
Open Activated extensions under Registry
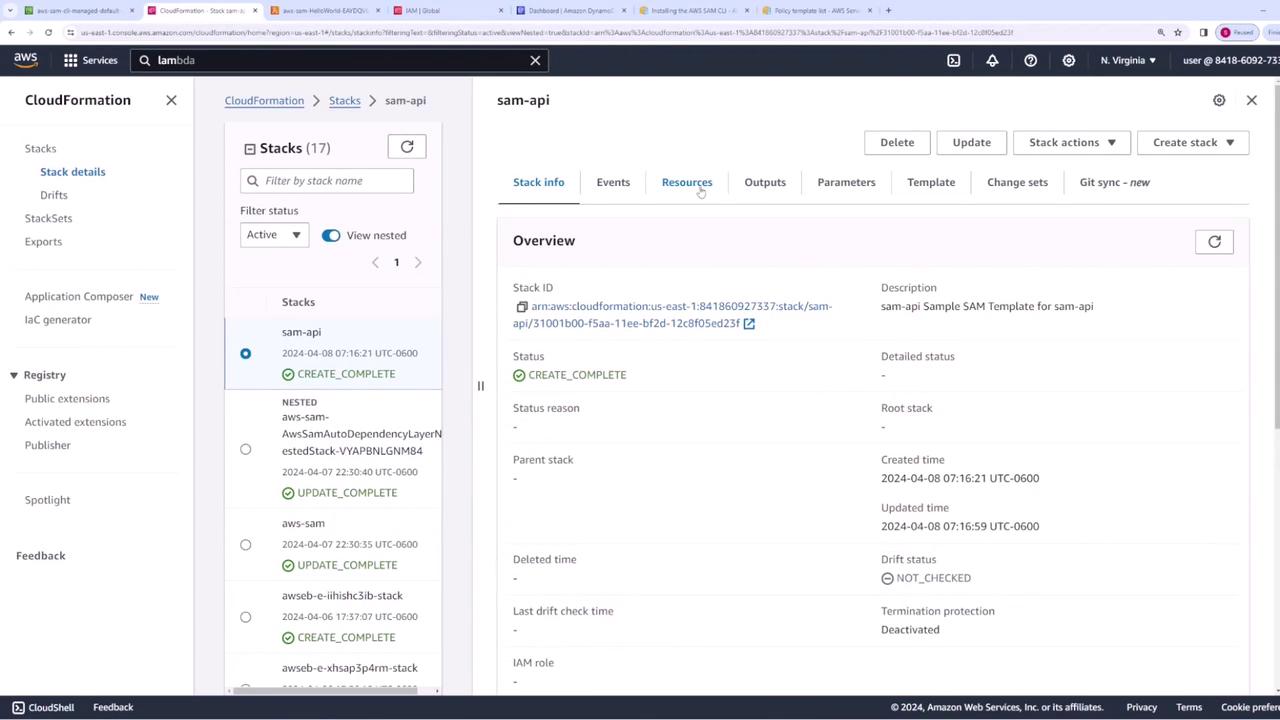pos(75,421)
